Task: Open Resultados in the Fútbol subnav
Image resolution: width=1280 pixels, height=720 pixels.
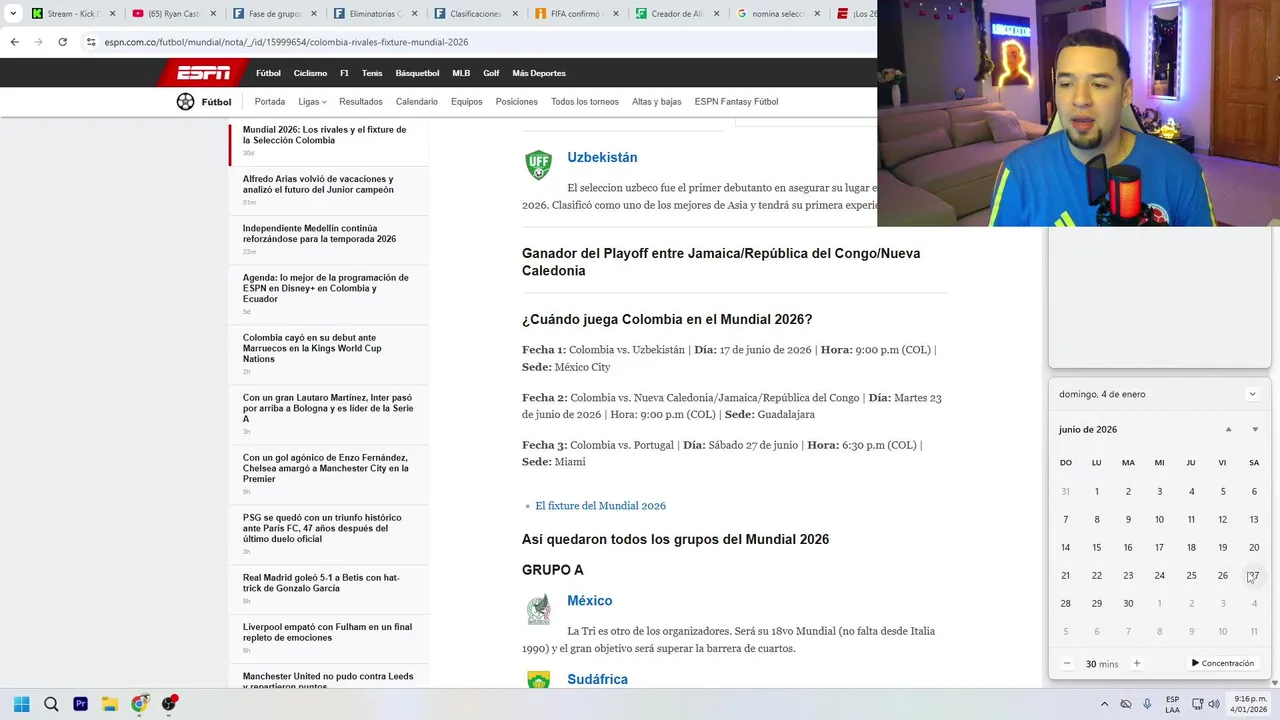Action: 361,101
